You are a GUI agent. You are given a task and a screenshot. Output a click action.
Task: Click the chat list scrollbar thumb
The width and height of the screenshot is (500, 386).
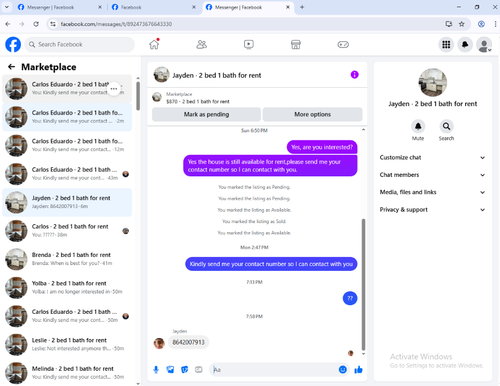click(x=138, y=96)
